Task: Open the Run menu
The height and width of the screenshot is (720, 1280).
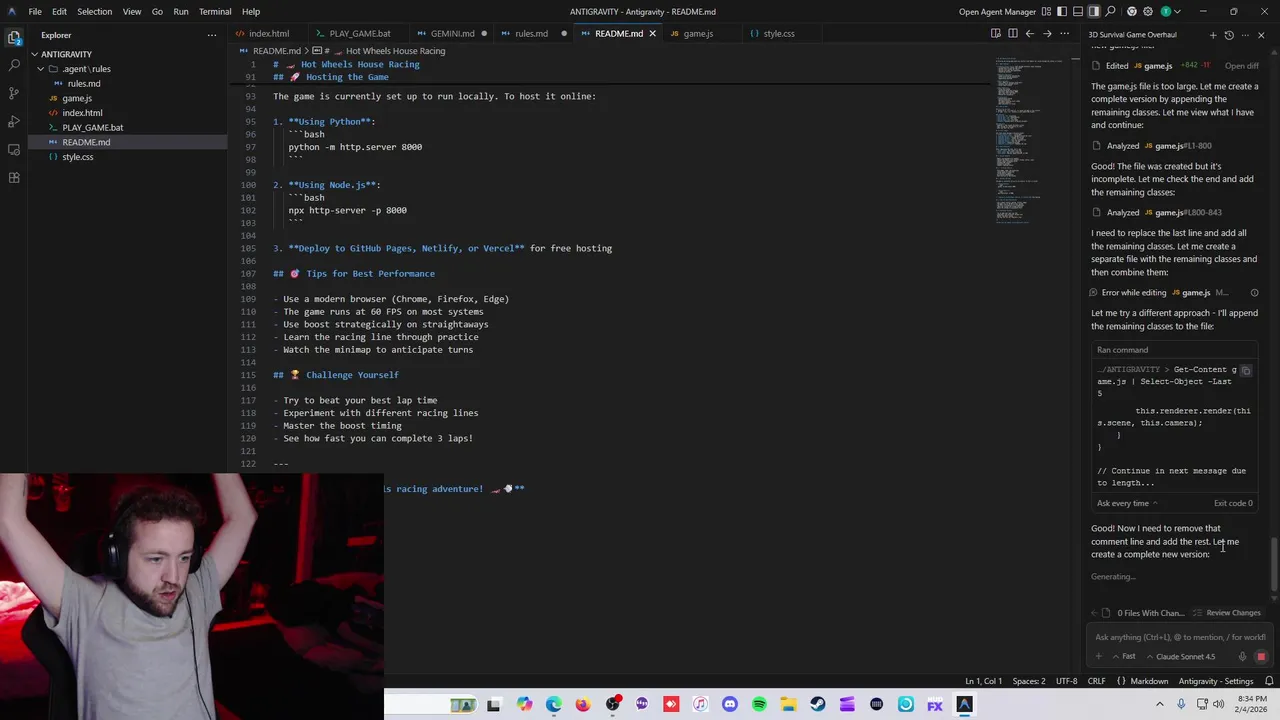Action: click(181, 12)
